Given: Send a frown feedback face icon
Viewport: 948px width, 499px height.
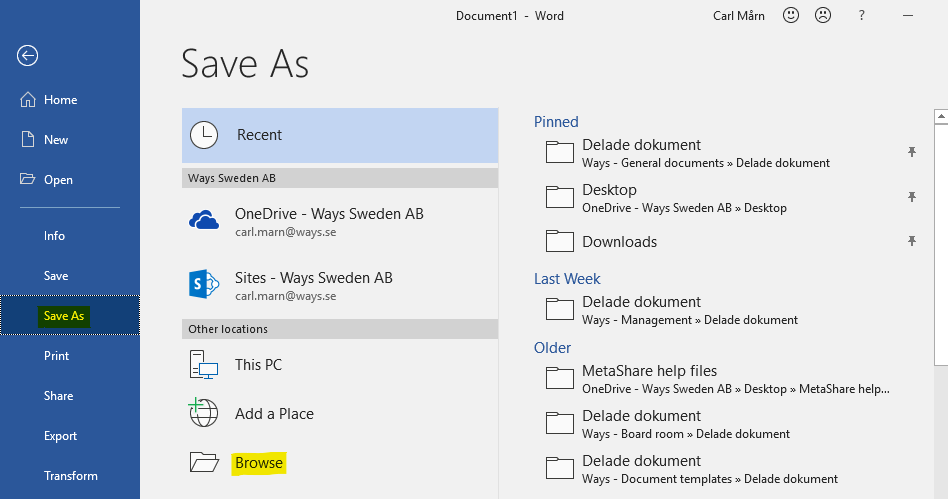Looking at the screenshot, I should click(x=823, y=15).
